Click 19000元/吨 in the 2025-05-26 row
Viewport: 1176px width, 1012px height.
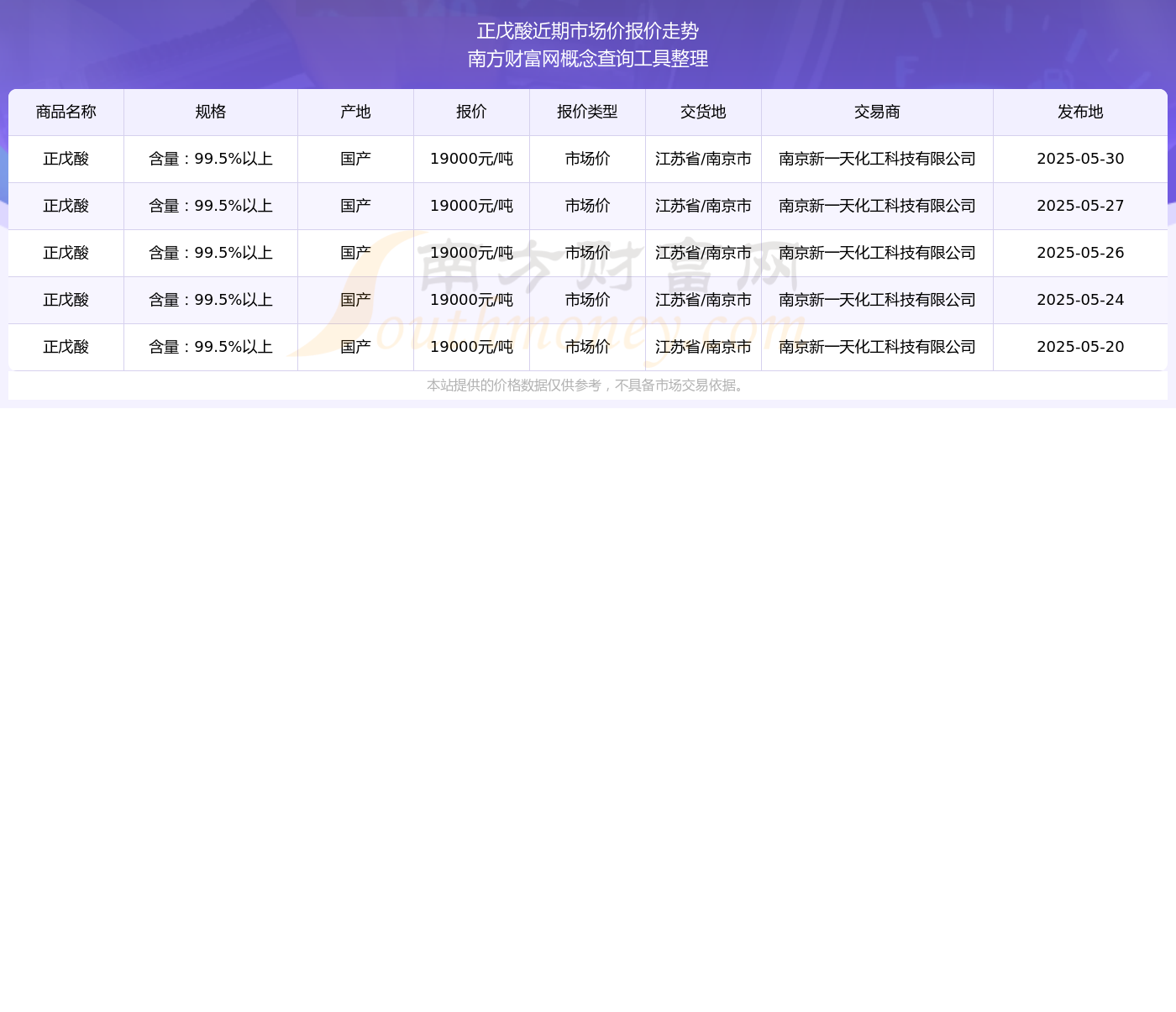tap(471, 253)
